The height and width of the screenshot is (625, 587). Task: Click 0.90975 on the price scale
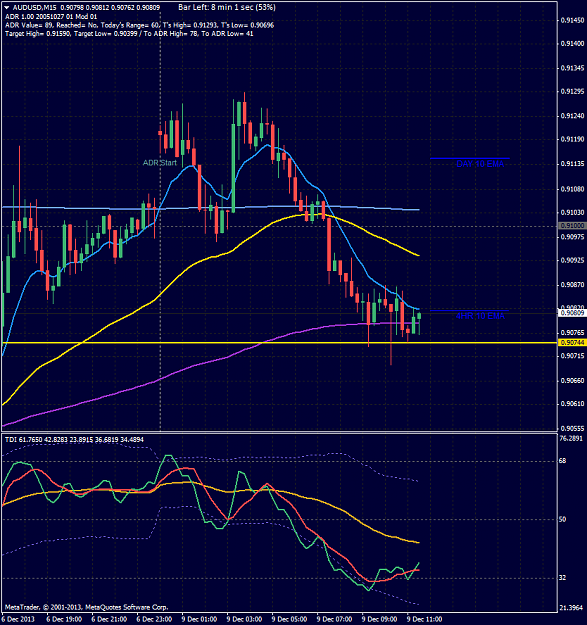pyautogui.click(x=572, y=237)
